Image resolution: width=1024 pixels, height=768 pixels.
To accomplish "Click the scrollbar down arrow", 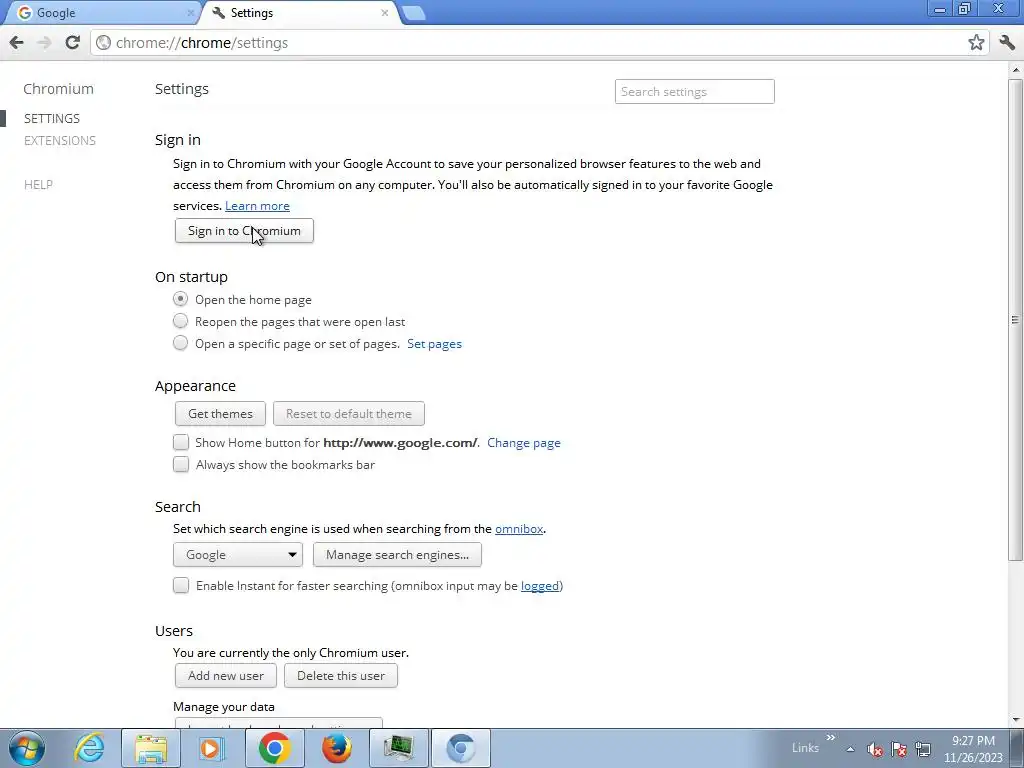I will [x=1016, y=720].
